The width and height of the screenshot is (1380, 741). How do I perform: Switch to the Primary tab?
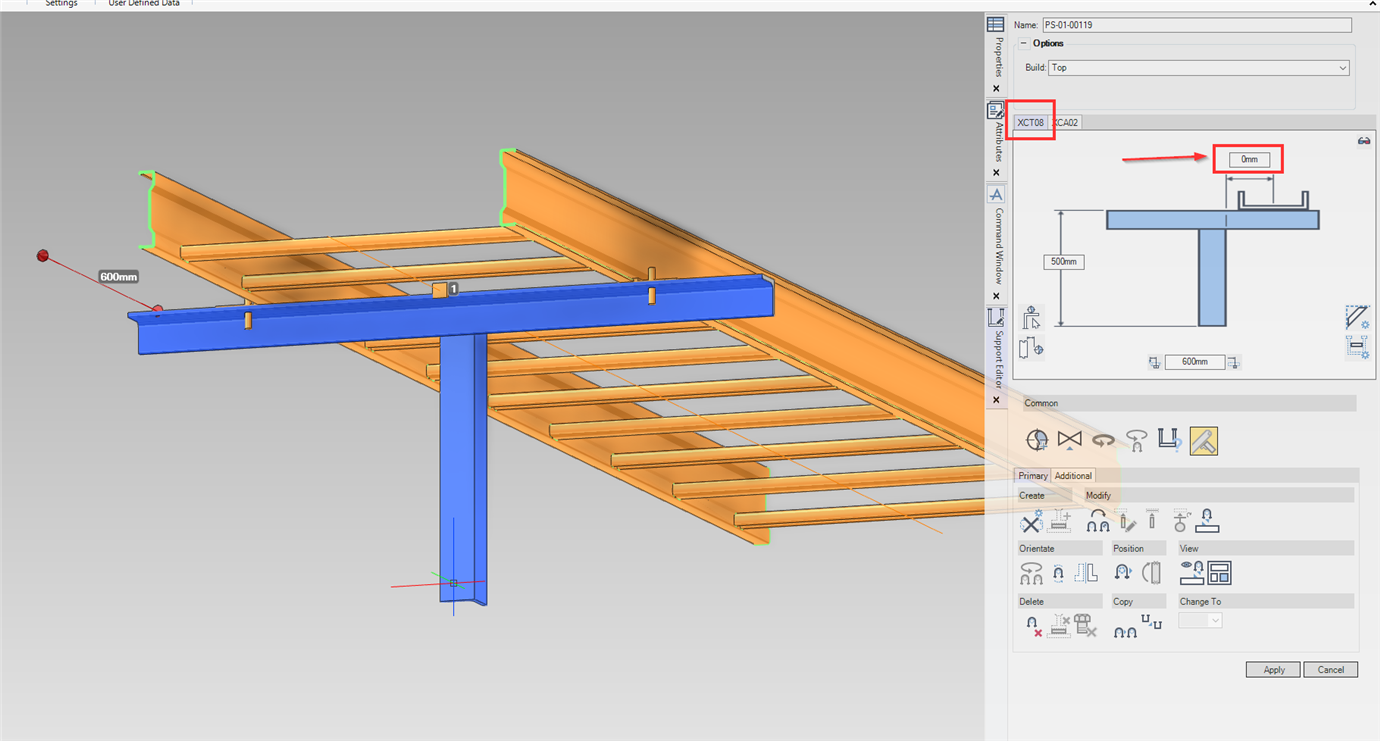pos(1033,476)
